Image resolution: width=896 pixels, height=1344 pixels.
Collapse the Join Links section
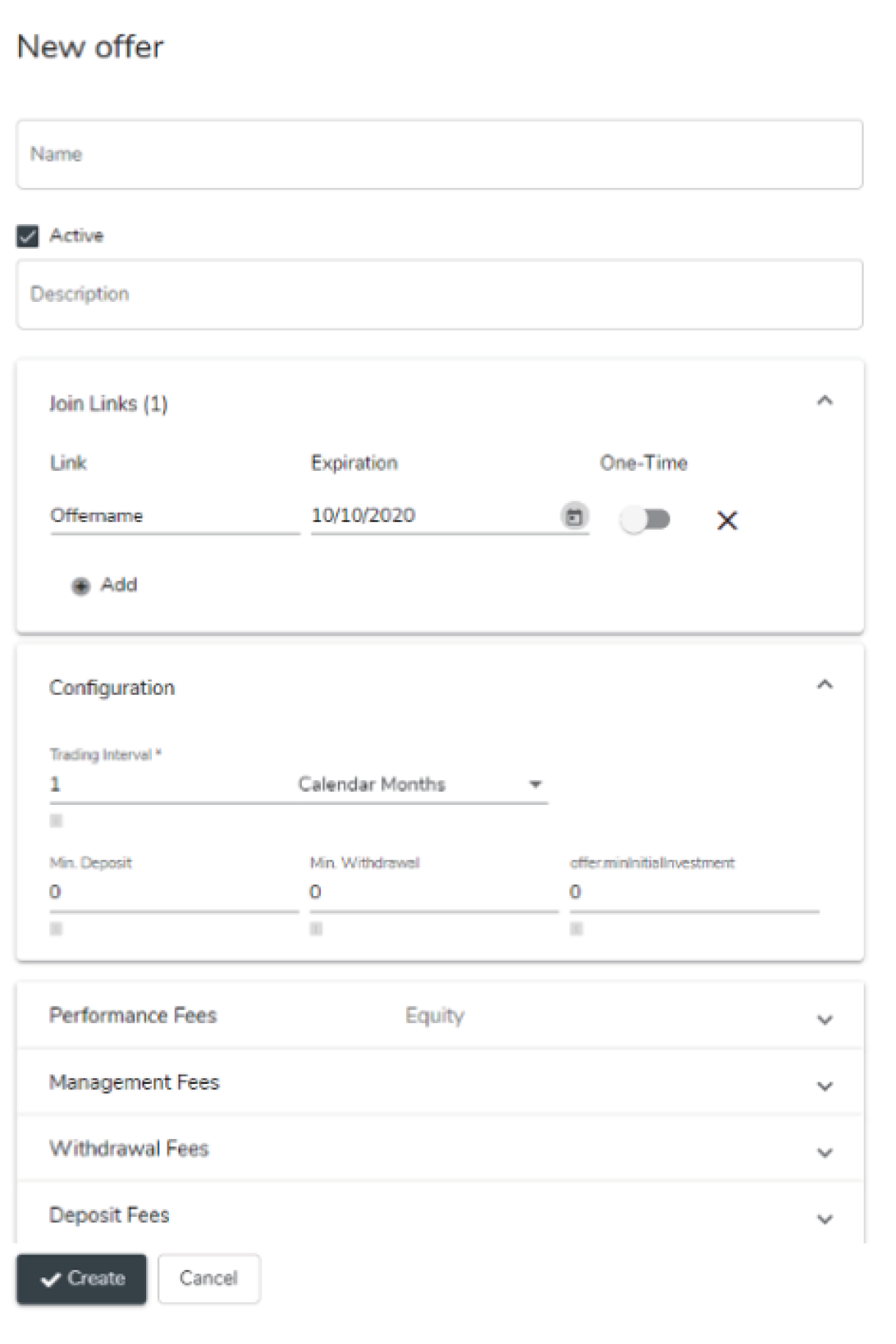coord(825,401)
